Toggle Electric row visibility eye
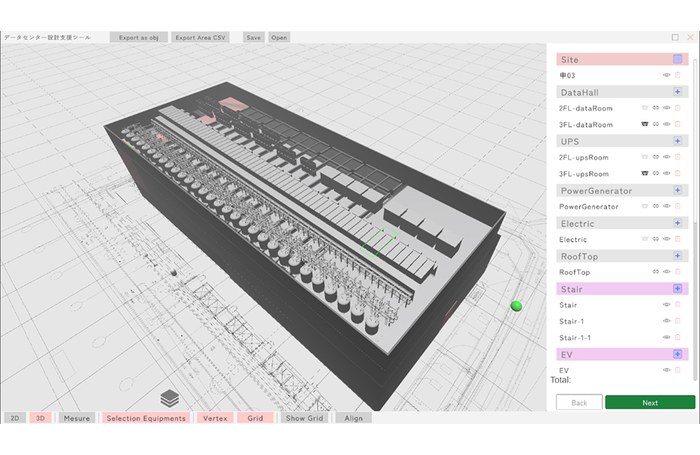 click(x=667, y=239)
